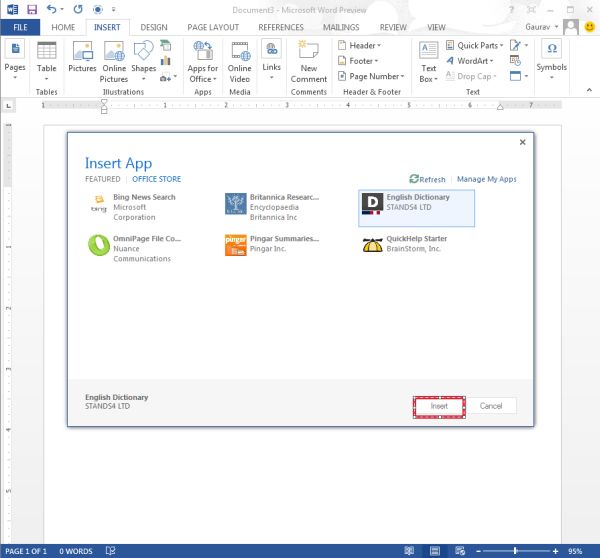Click the Save icon in quick access toolbar
The height and width of the screenshot is (558, 600).
coord(32,9)
